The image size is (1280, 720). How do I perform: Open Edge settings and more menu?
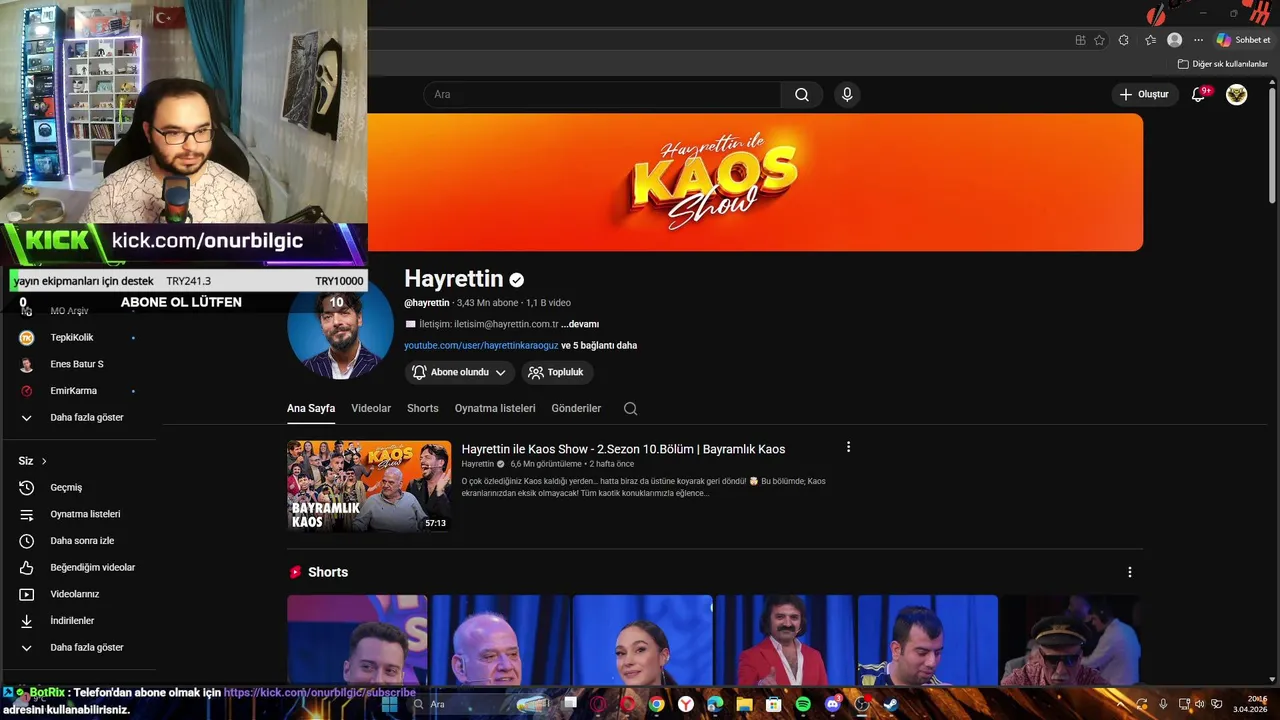click(x=1199, y=40)
